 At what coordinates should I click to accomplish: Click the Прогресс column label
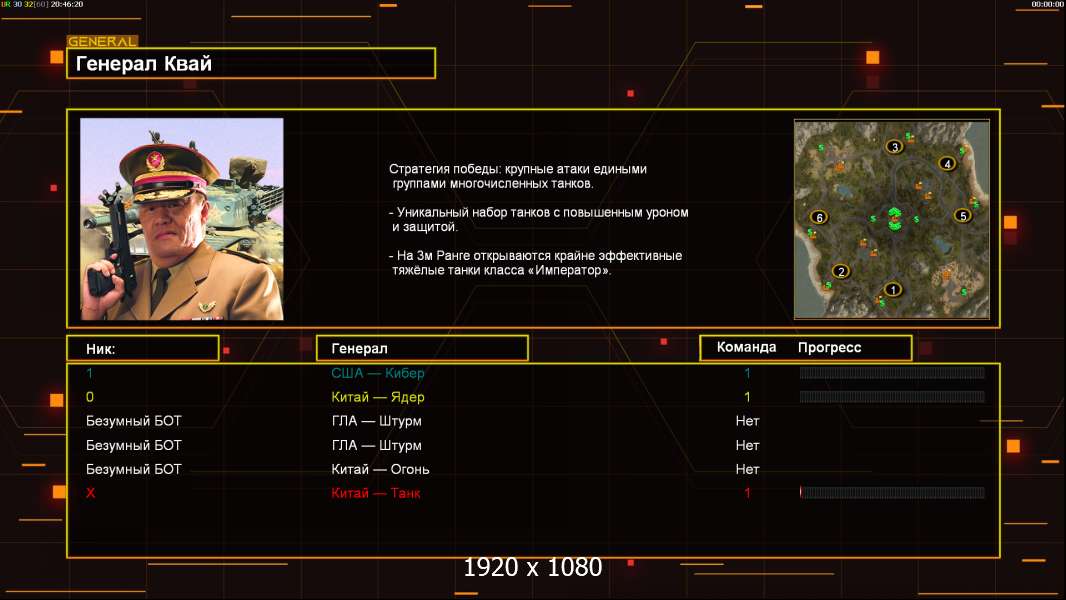click(829, 347)
